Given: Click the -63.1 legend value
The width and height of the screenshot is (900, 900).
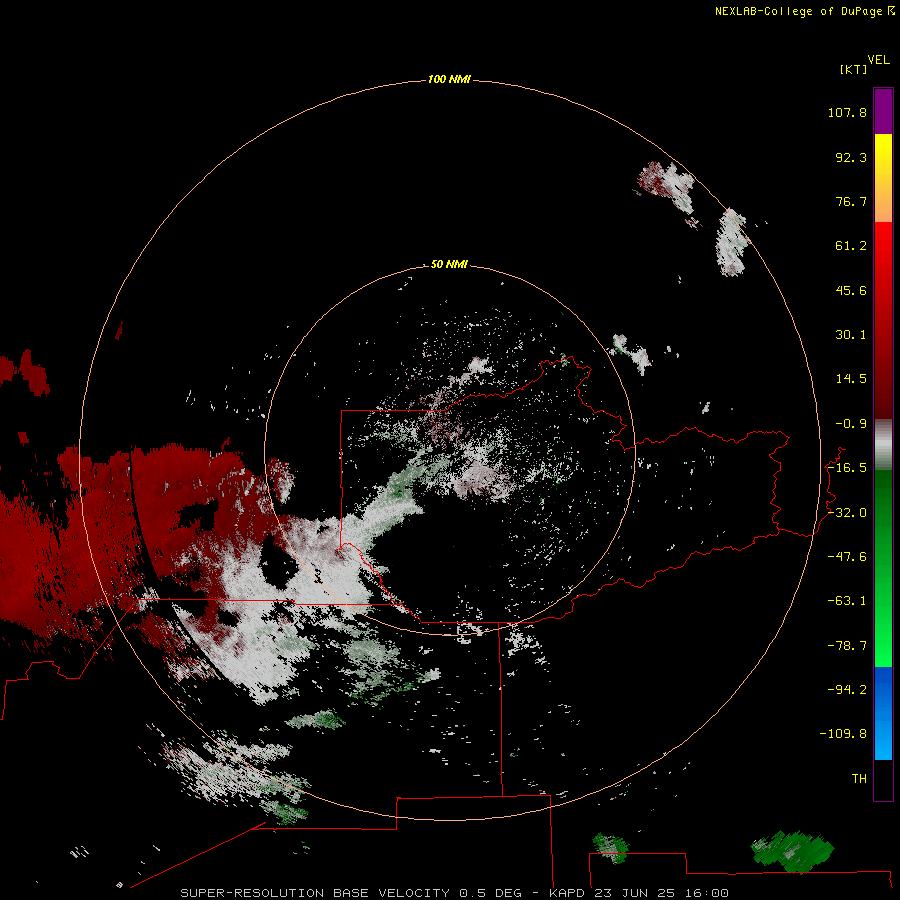Looking at the screenshot, I should pos(847,601).
